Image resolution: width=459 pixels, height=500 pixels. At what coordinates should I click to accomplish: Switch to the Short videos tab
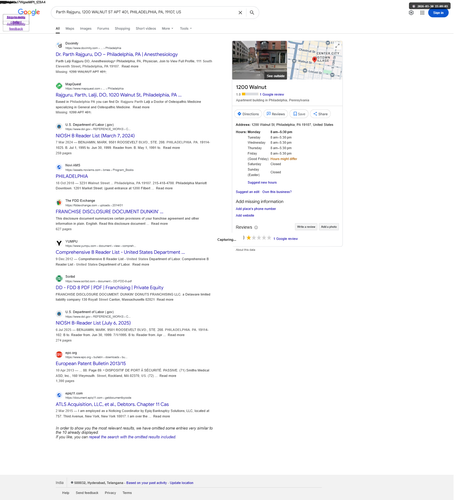point(146,29)
